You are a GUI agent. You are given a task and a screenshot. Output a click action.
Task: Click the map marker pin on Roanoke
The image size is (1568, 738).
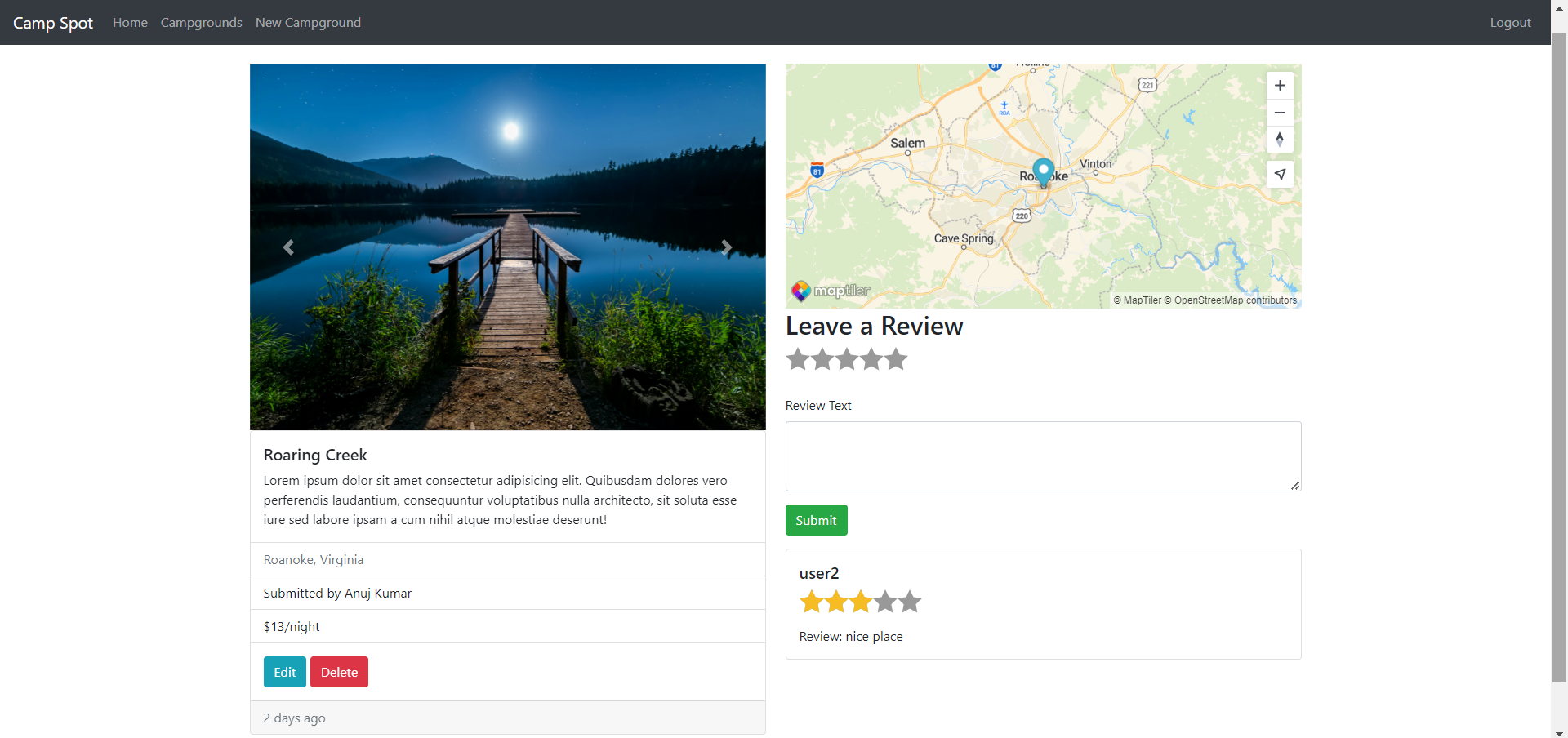click(1043, 171)
